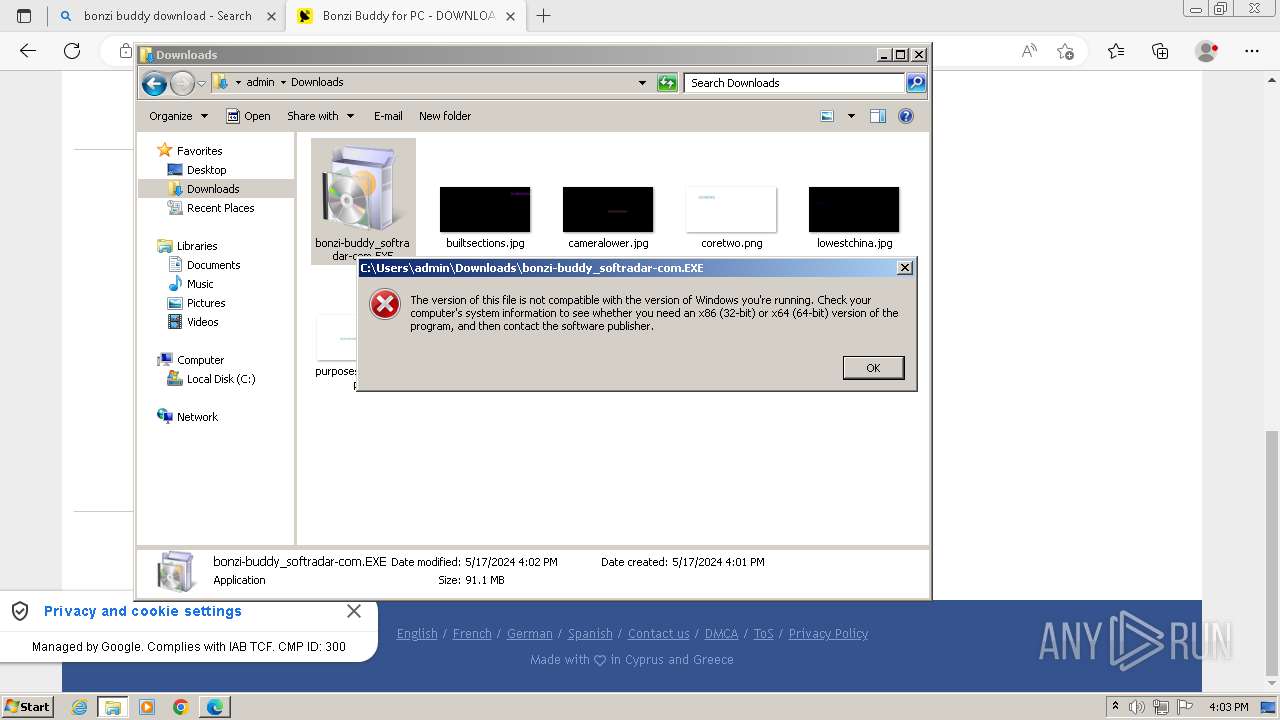Click Explorer Forward arrow button
The width and height of the screenshot is (1280, 720).
coord(182,83)
